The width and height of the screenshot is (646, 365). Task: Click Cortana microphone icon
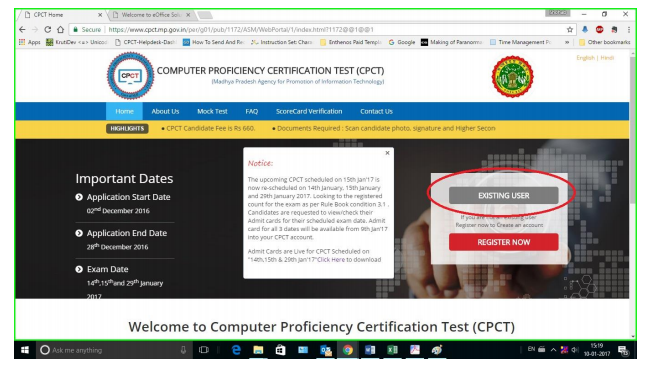(x=183, y=350)
